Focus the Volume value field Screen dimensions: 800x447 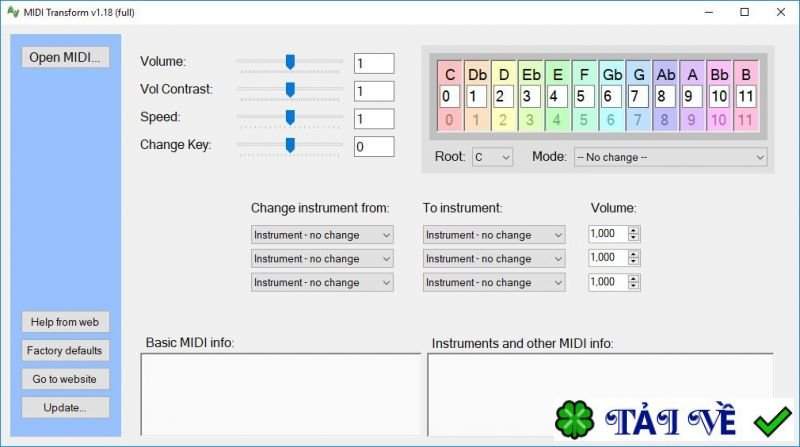coord(374,63)
